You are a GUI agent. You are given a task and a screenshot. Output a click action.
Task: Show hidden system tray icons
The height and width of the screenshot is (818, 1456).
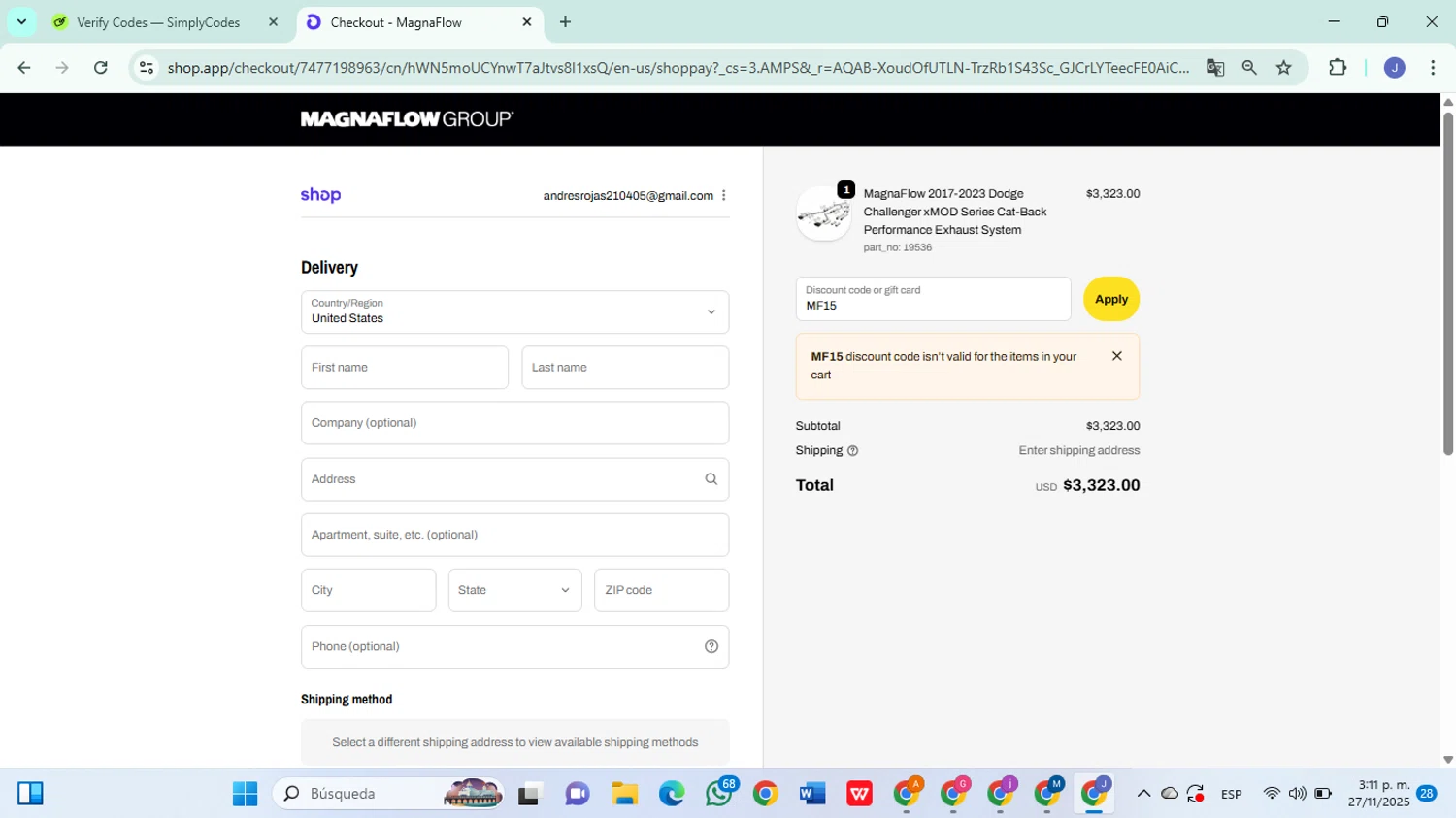1143,794
